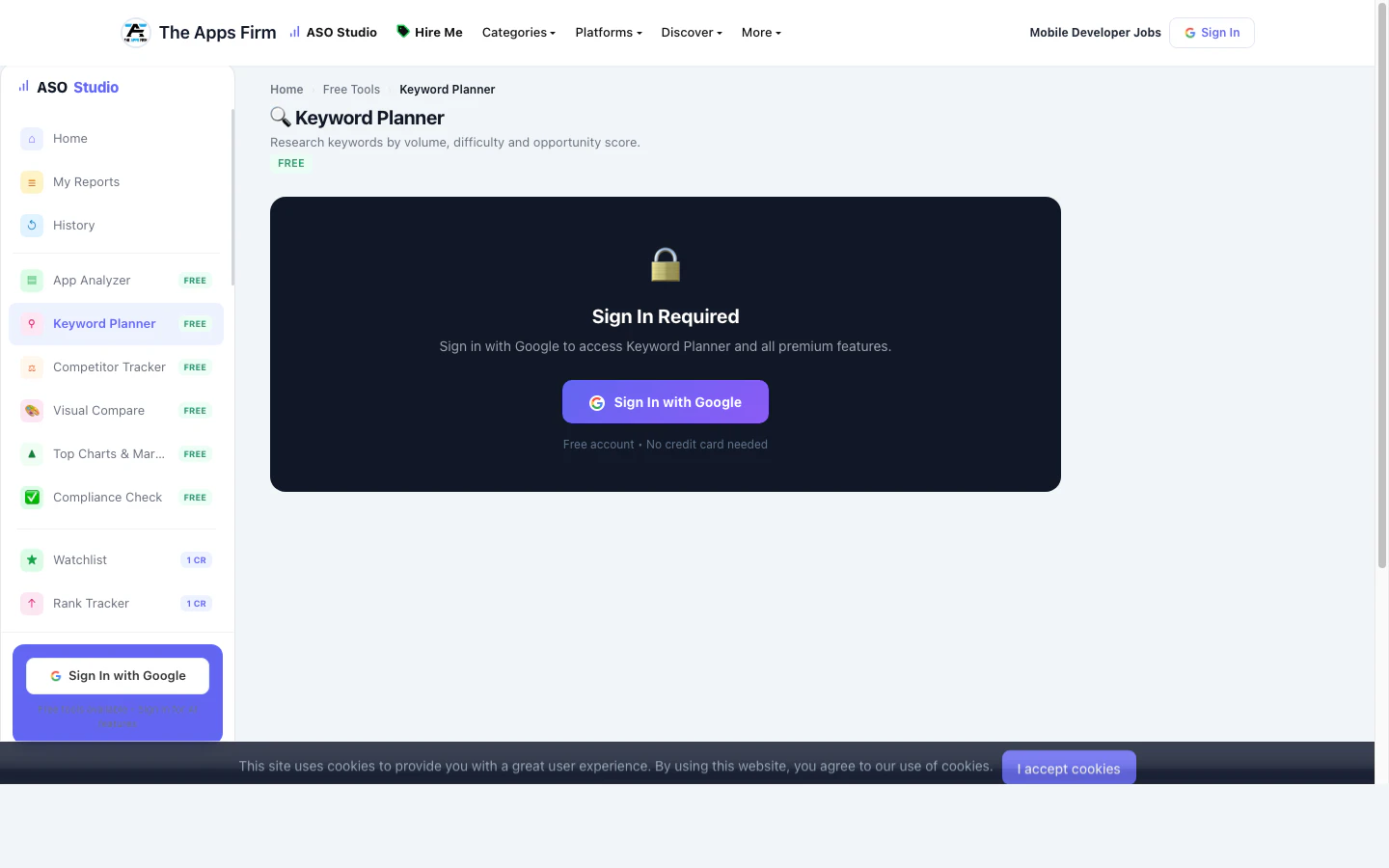Open Compliance Check tool
This screenshot has width=1389, height=868.
tap(116, 498)
